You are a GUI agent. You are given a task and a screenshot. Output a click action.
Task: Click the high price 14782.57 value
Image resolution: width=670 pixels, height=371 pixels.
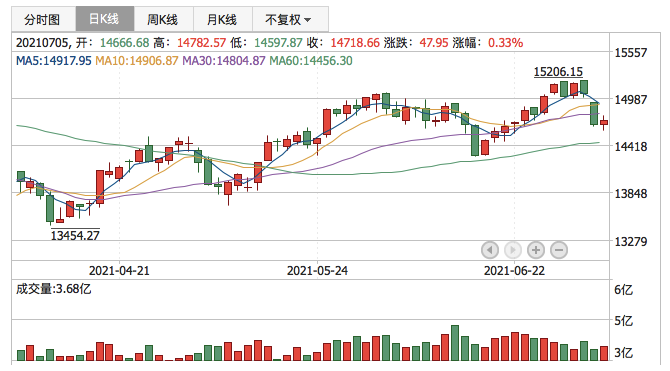(x=201, y=43)
